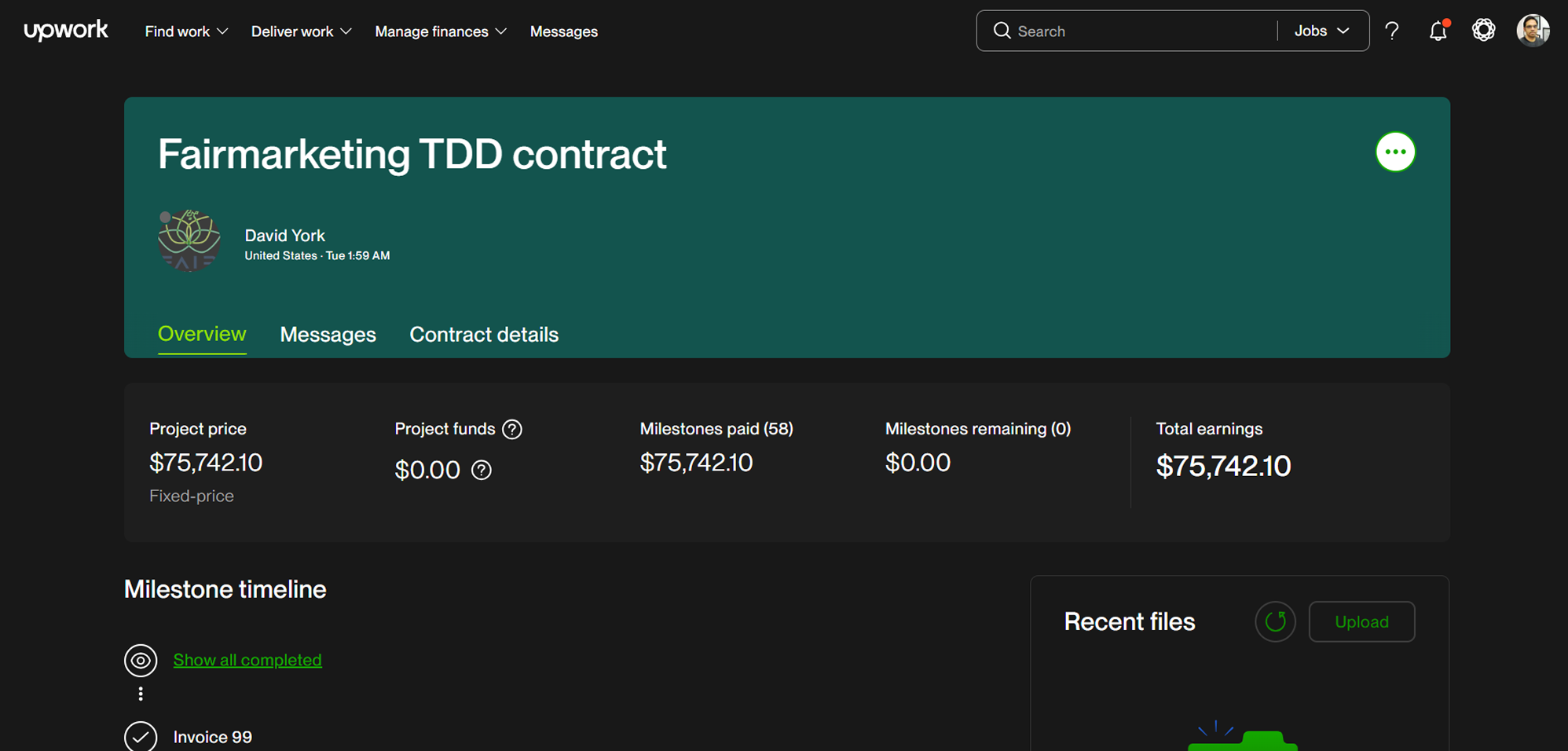
Task: Switch to the contract Messages tab
Action: (x=328, y=335)
